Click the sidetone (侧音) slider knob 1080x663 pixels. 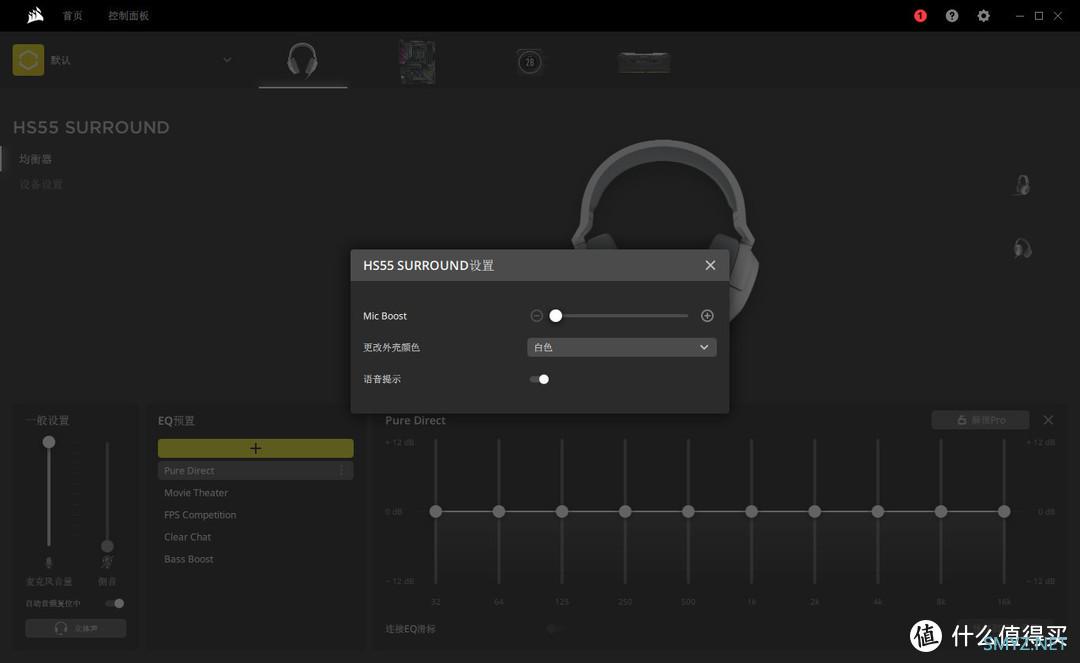[x=107, y=546]
